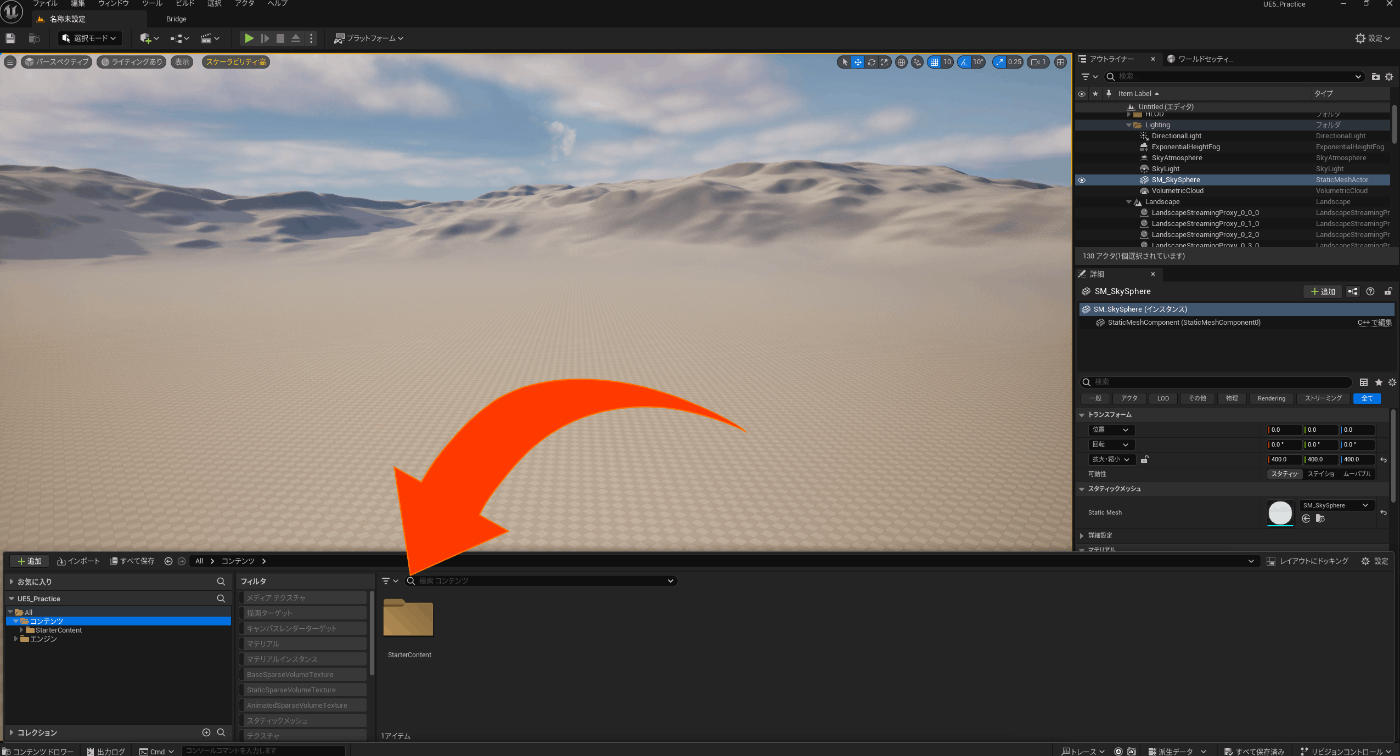Image resolution: width=1400 pixels, height=756 pixels.
Task: Open the ヘルプ menu
Action: click(278, 4)
